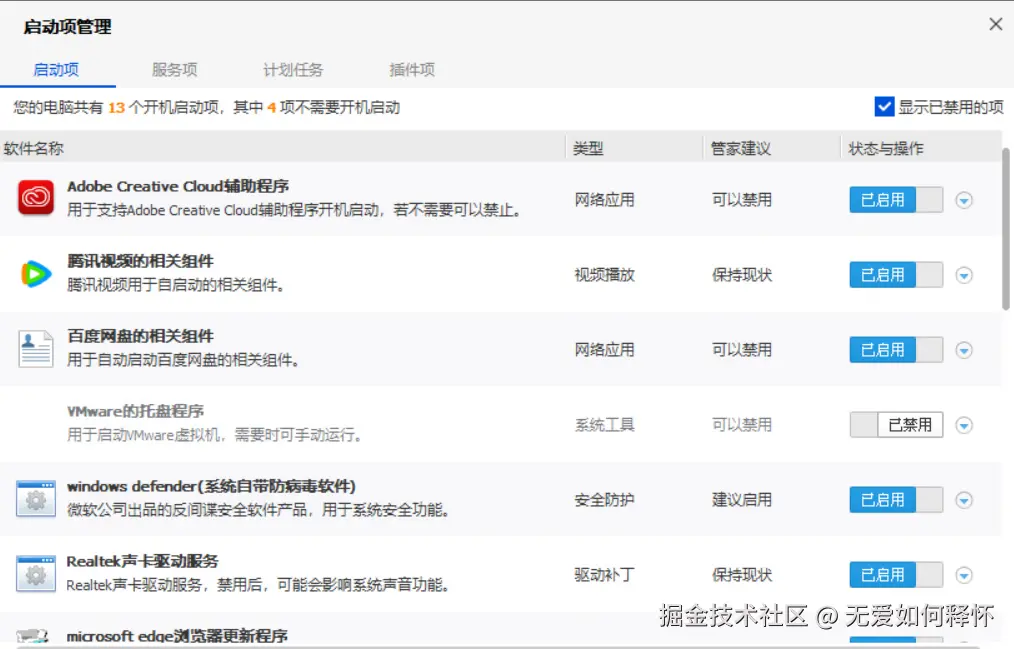Expand the Realtek声卡驱动服务 row dropdown

964,575
